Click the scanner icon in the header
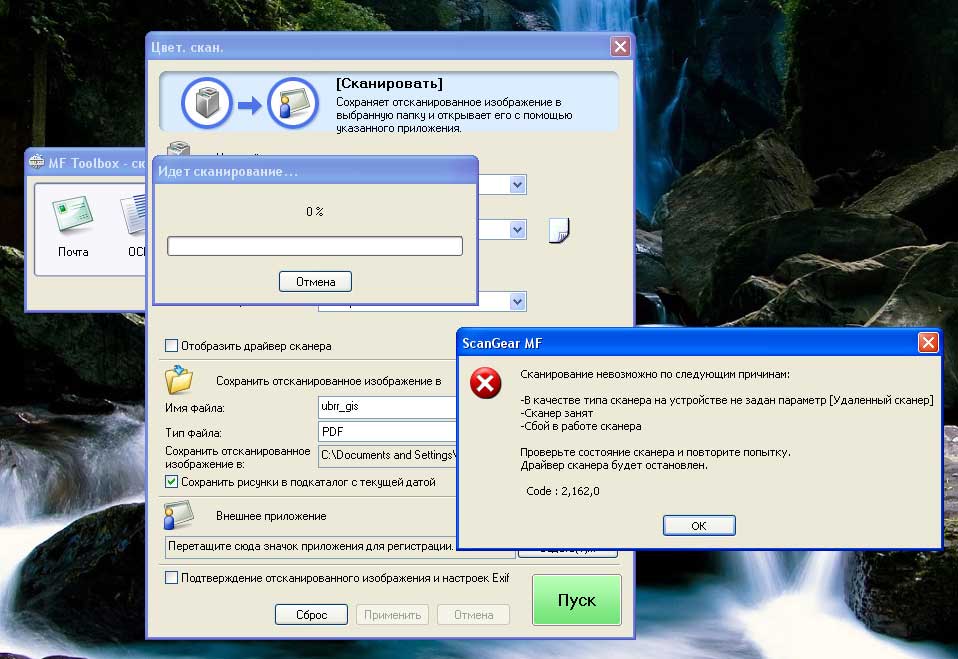 click(207, 103)
